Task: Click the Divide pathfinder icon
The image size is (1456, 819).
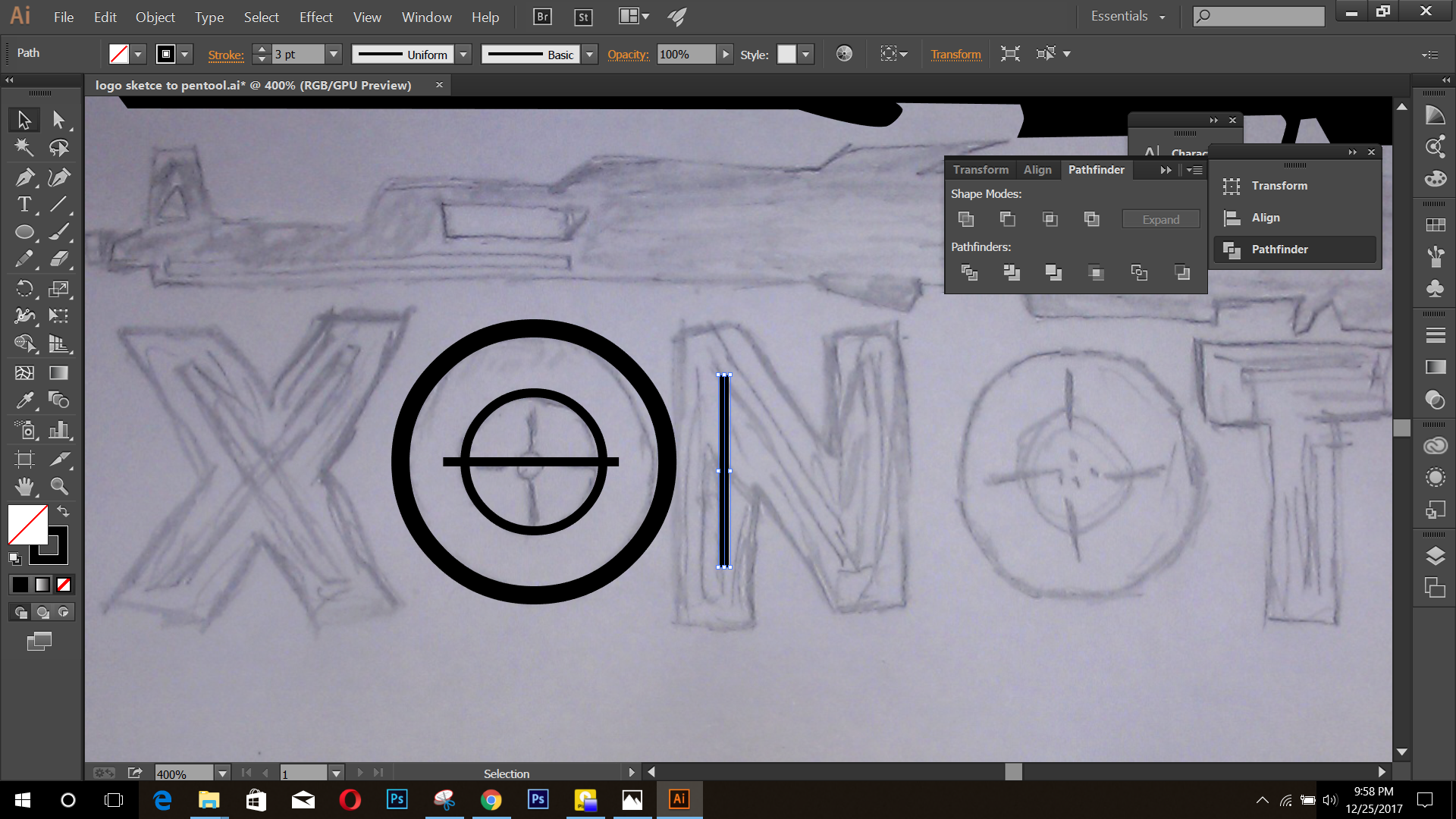Action: (x=969, y=272)
